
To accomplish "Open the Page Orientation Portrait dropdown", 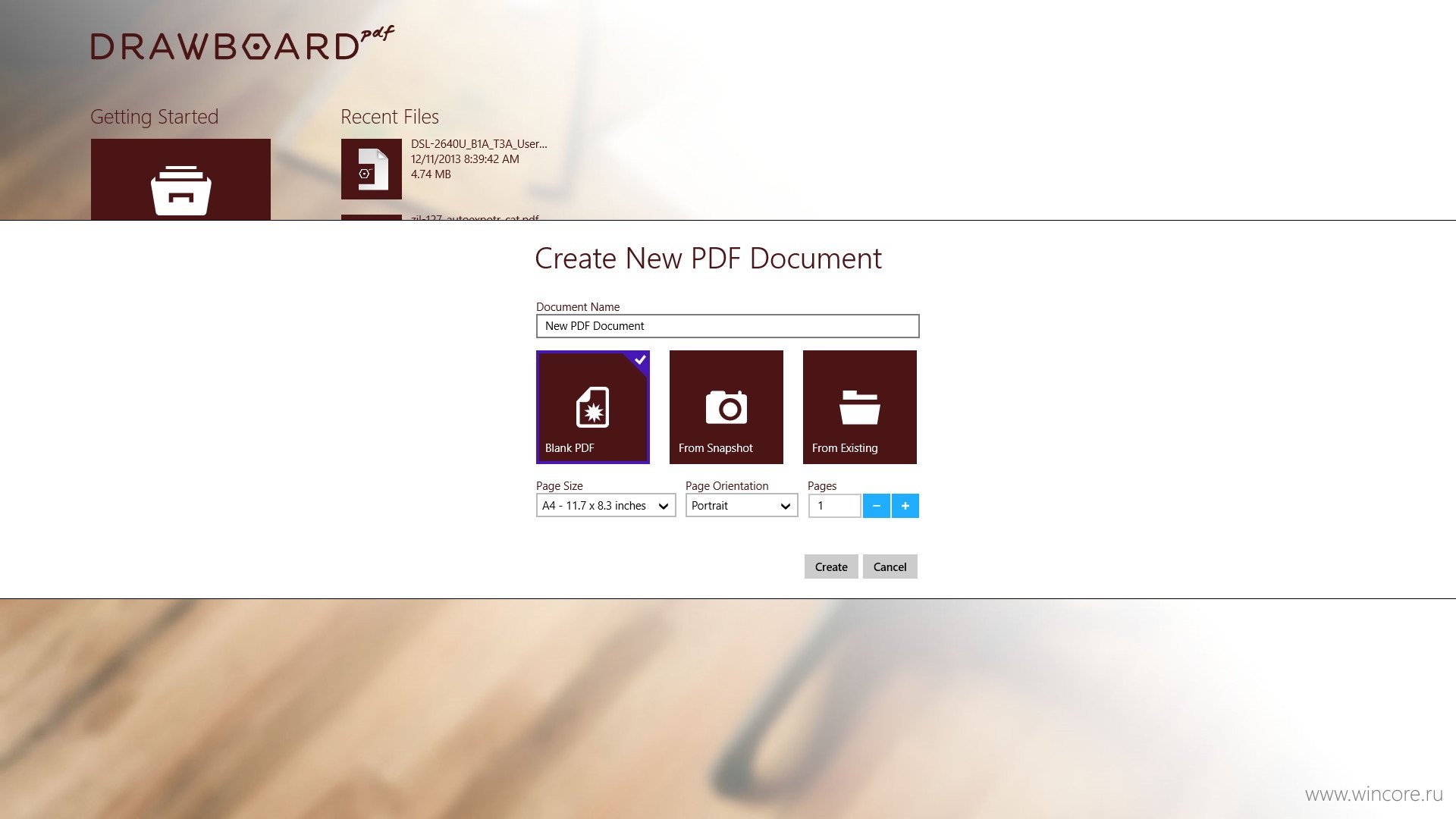I will click(x=742, y=506).
